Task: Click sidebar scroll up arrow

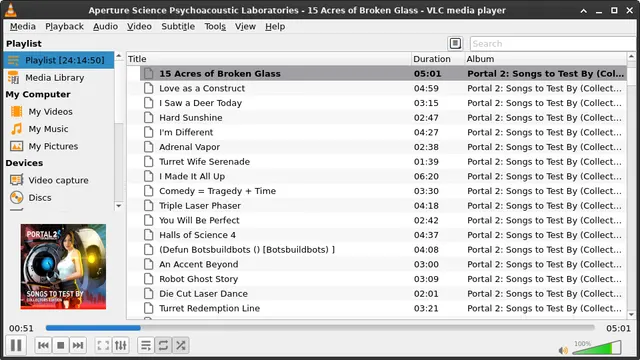Action: point(119,56)
